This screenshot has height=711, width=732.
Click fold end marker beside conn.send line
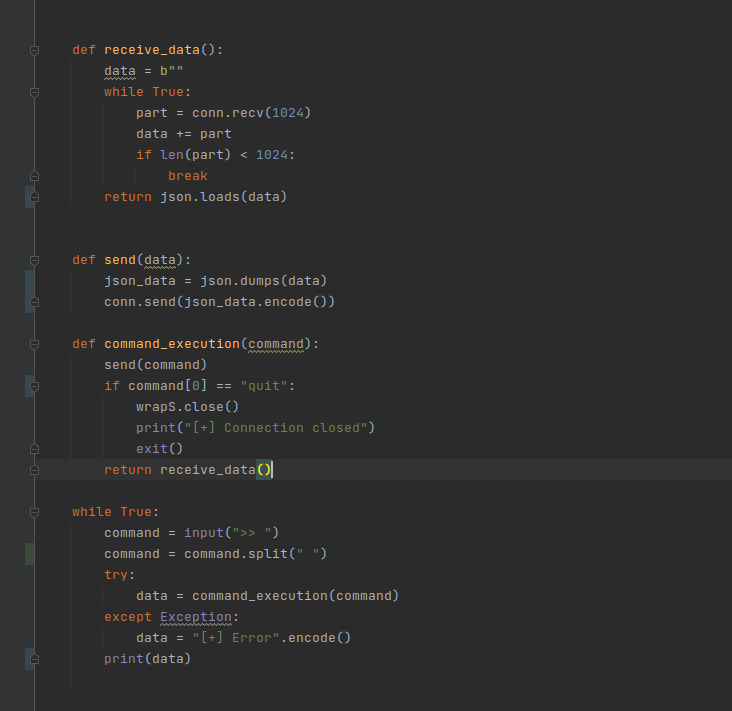coord(34,302)
